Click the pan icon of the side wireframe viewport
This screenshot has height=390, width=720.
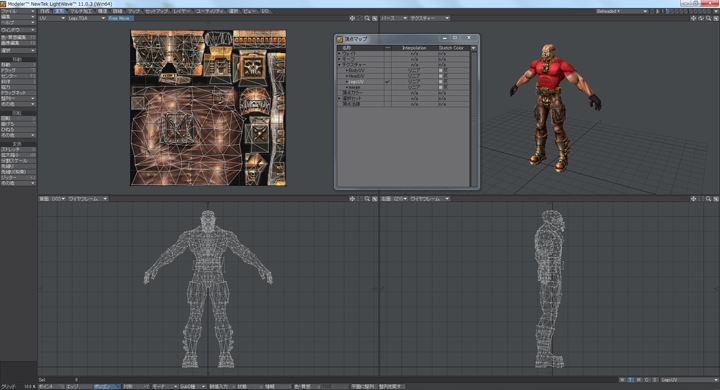click(x=693, y=199)
